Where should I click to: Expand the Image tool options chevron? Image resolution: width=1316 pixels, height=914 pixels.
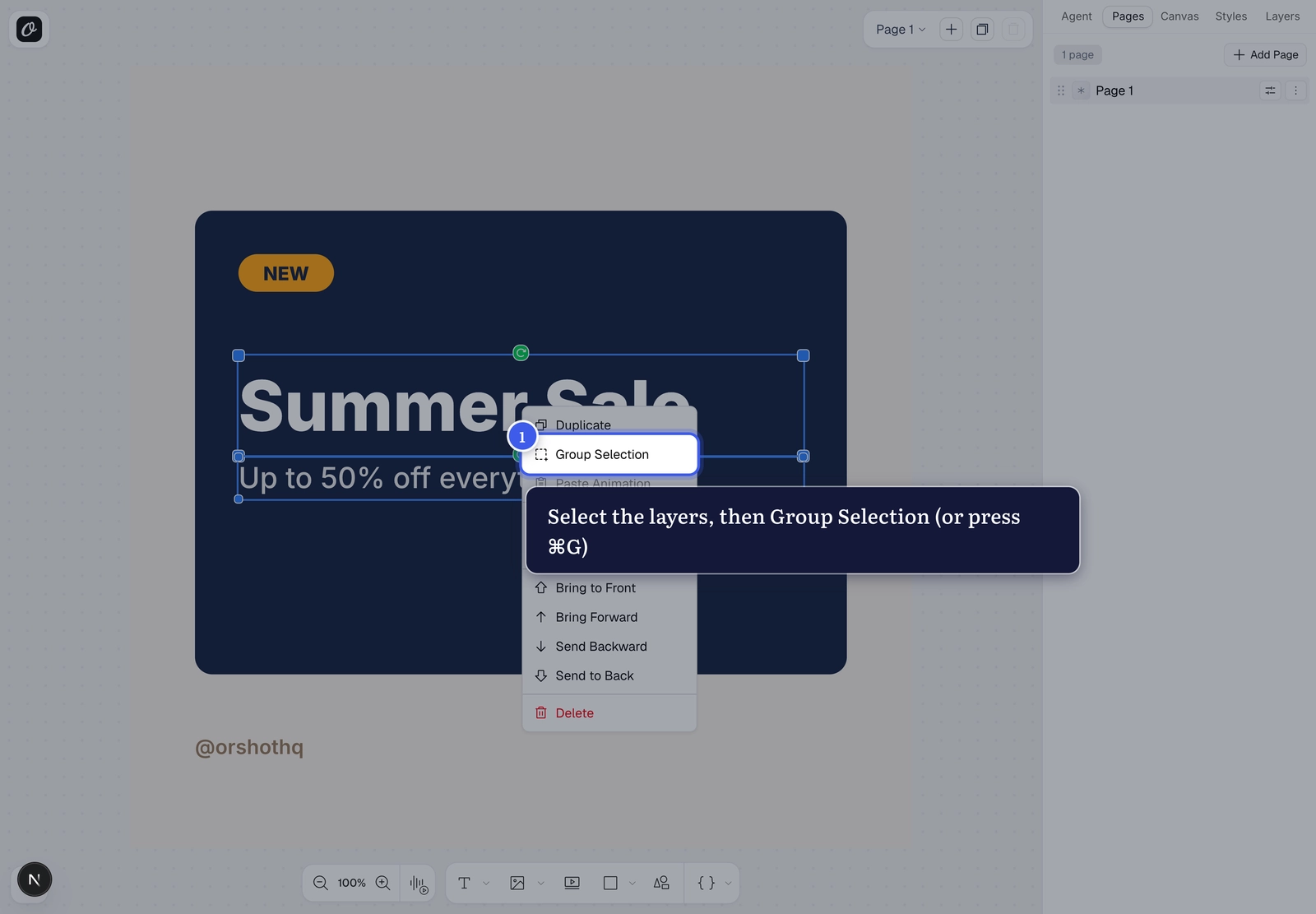click(540, 884)
